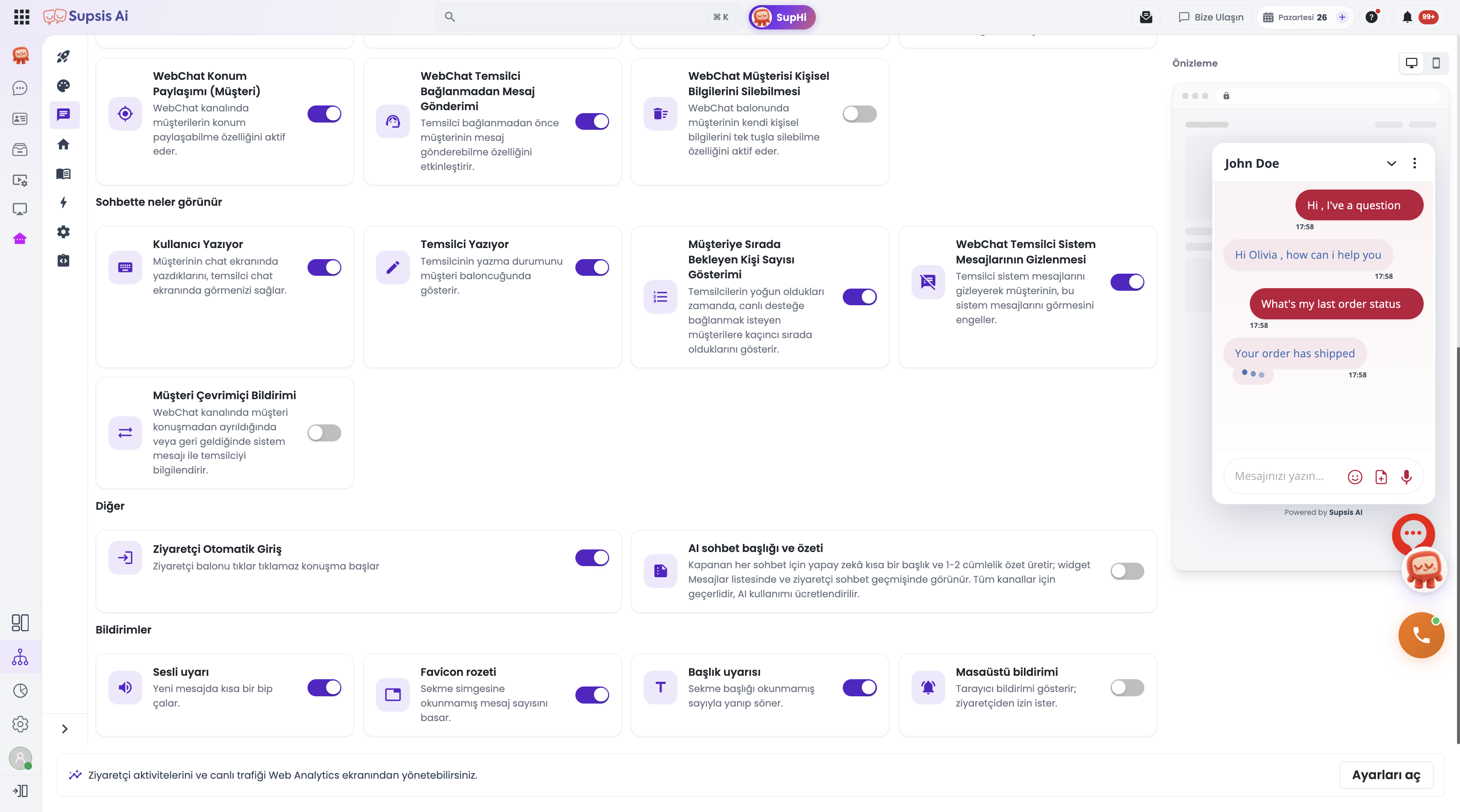Open the code embed icon in secondary sidebar
1460x812 pixels.
(x=64, y=261)
